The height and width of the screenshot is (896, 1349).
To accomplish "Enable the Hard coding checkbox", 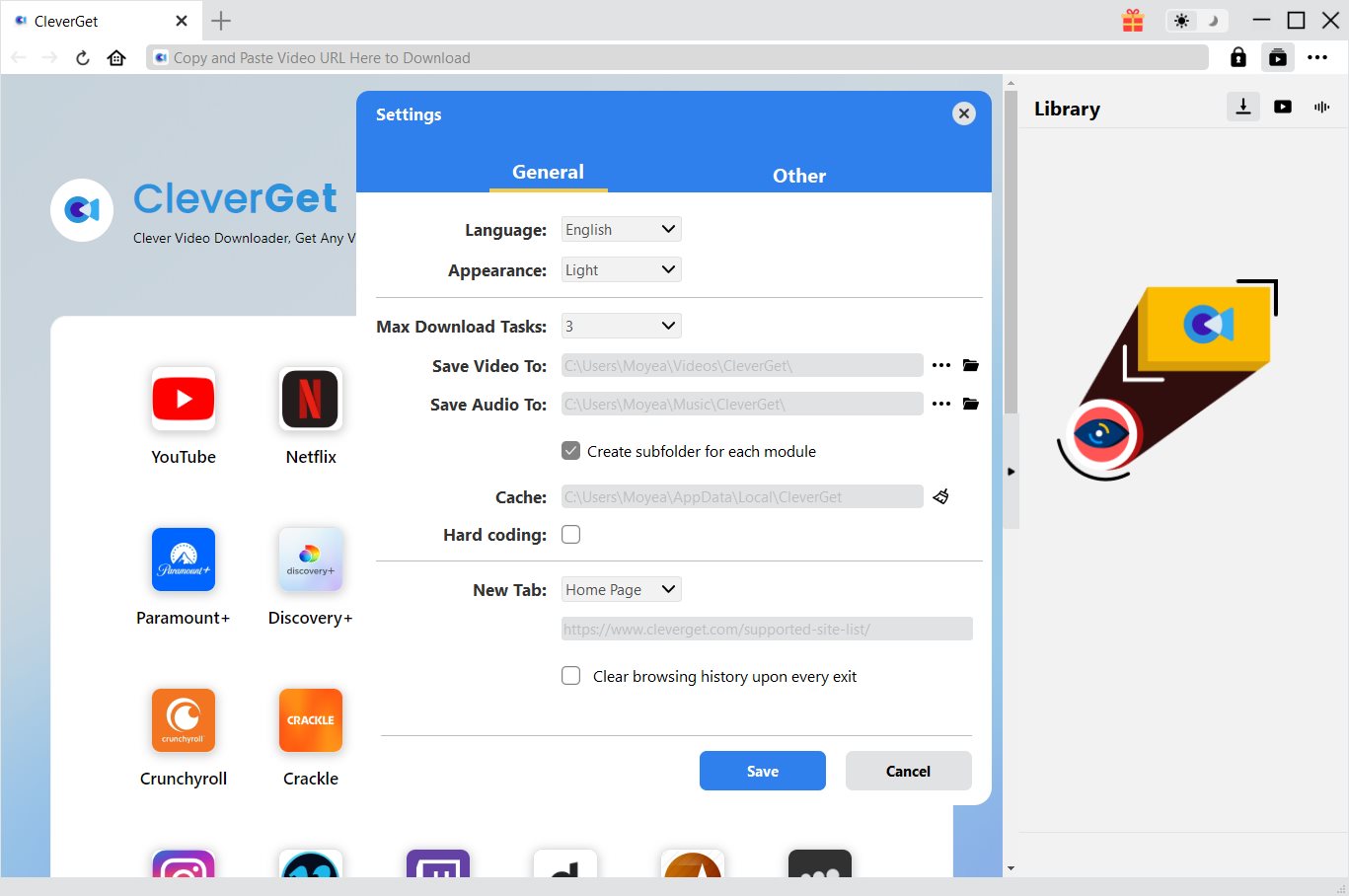I will [570, 535].
